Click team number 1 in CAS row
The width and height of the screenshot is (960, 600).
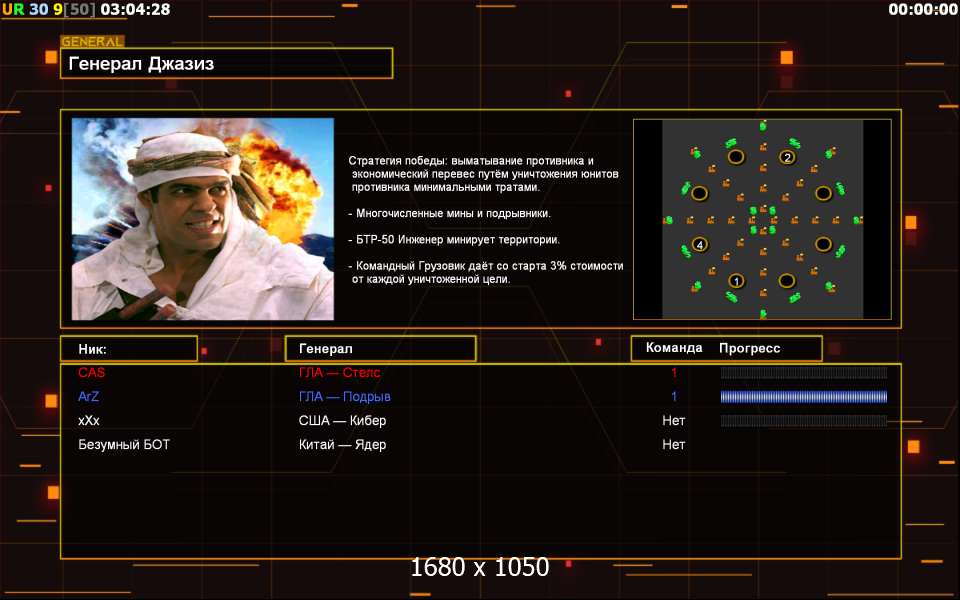click(x=674, y=372)
